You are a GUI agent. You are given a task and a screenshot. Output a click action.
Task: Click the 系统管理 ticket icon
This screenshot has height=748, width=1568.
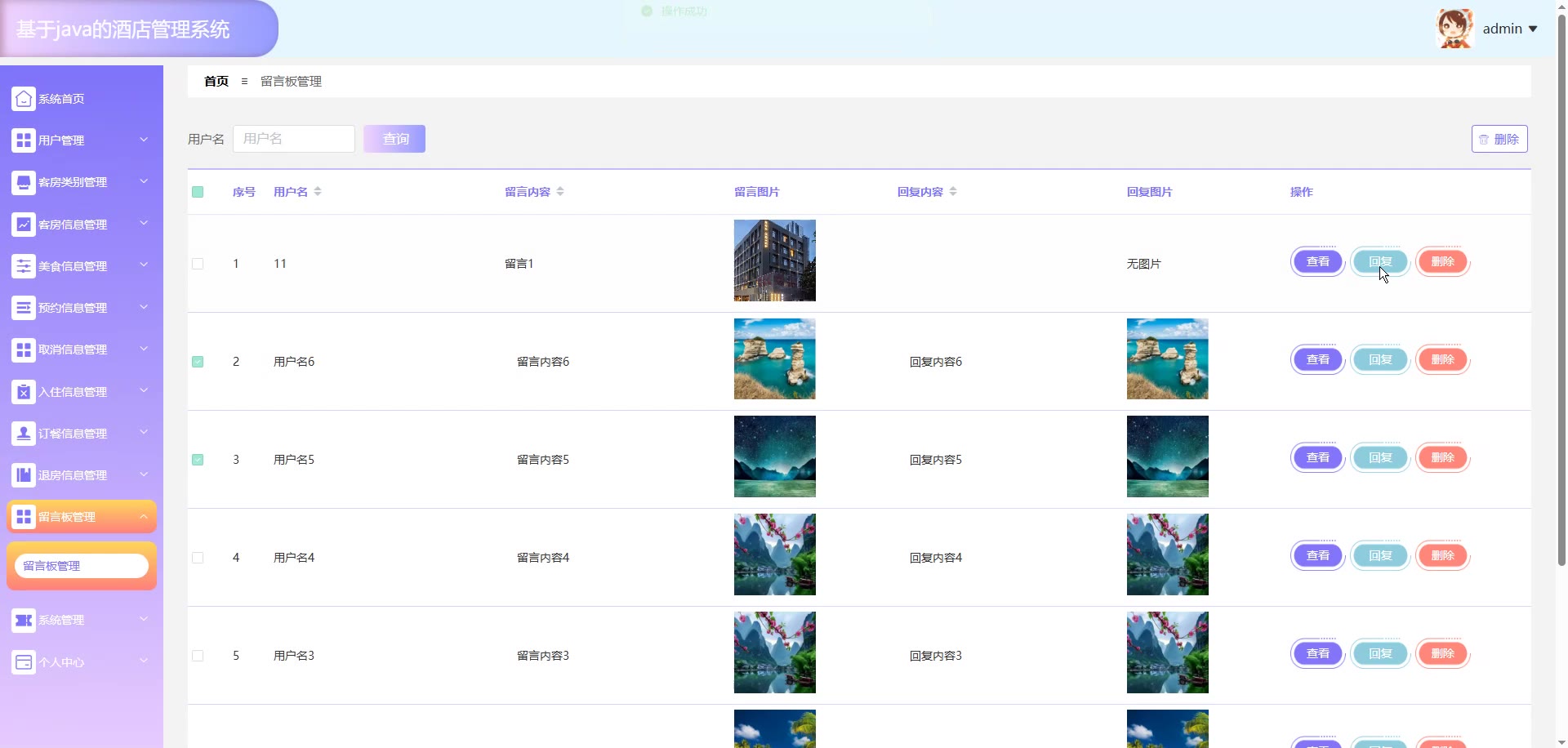[24, 621]
